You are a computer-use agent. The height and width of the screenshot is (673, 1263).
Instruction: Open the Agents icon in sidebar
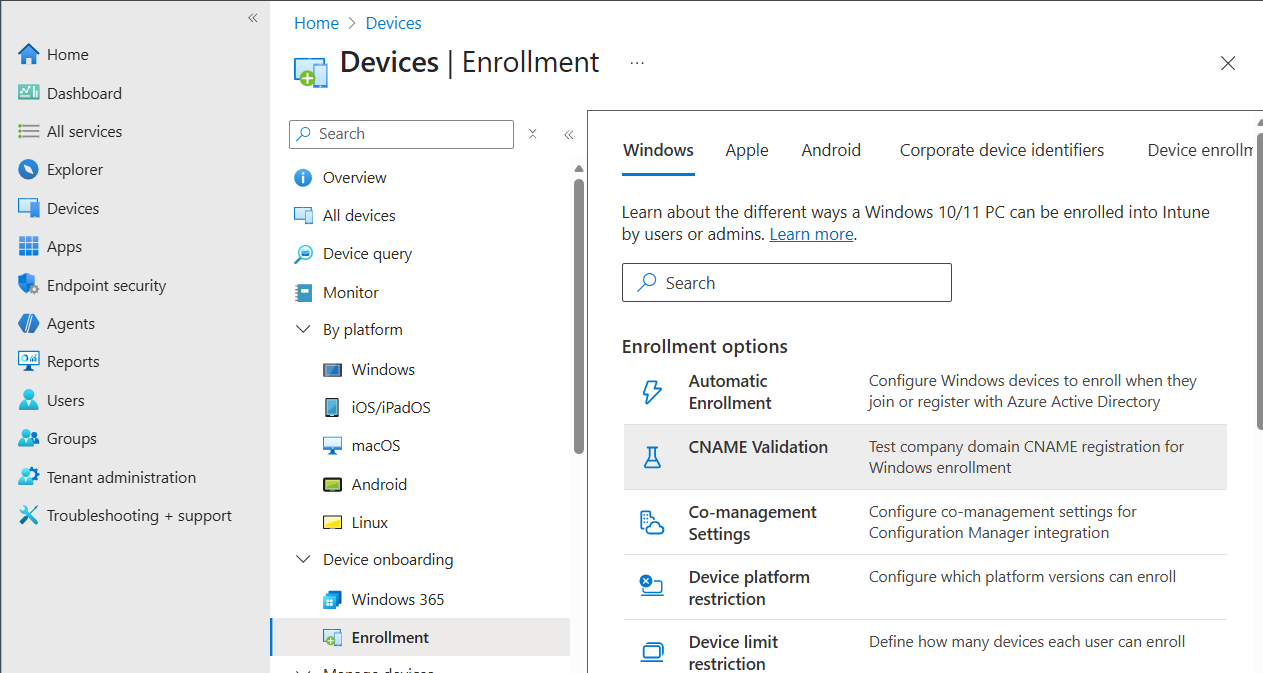pyautogui.click(x=28, y=324)
